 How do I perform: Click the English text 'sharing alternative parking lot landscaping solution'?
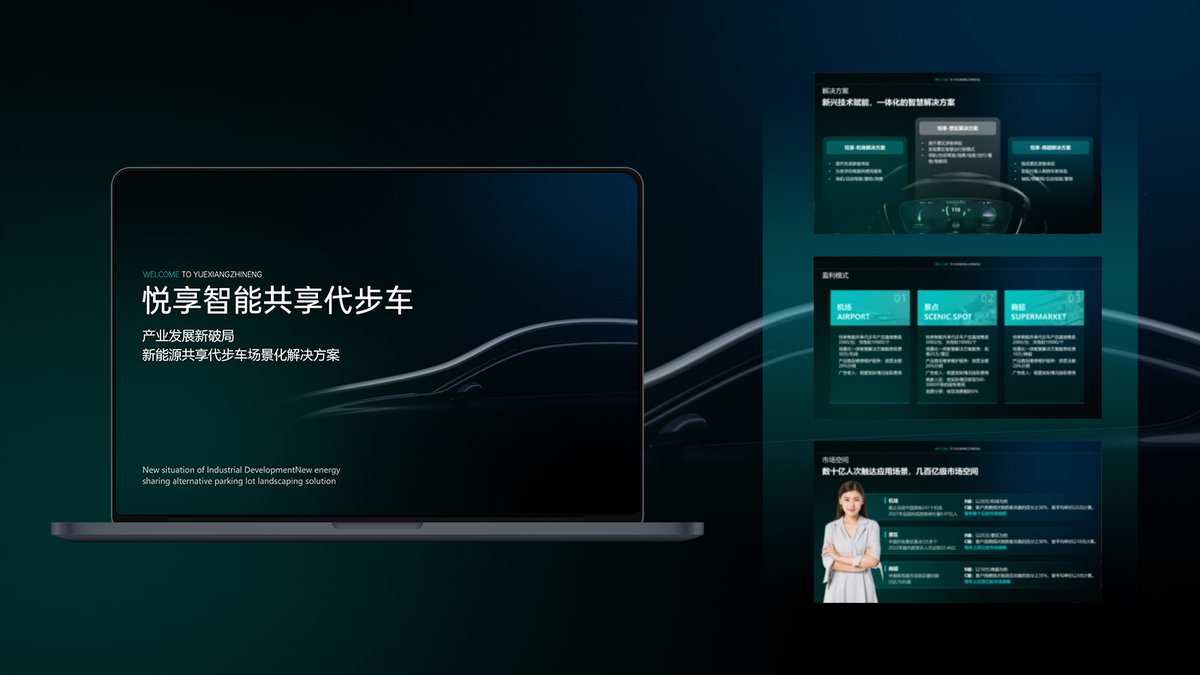pyautogui.click(x=239, y=481)
